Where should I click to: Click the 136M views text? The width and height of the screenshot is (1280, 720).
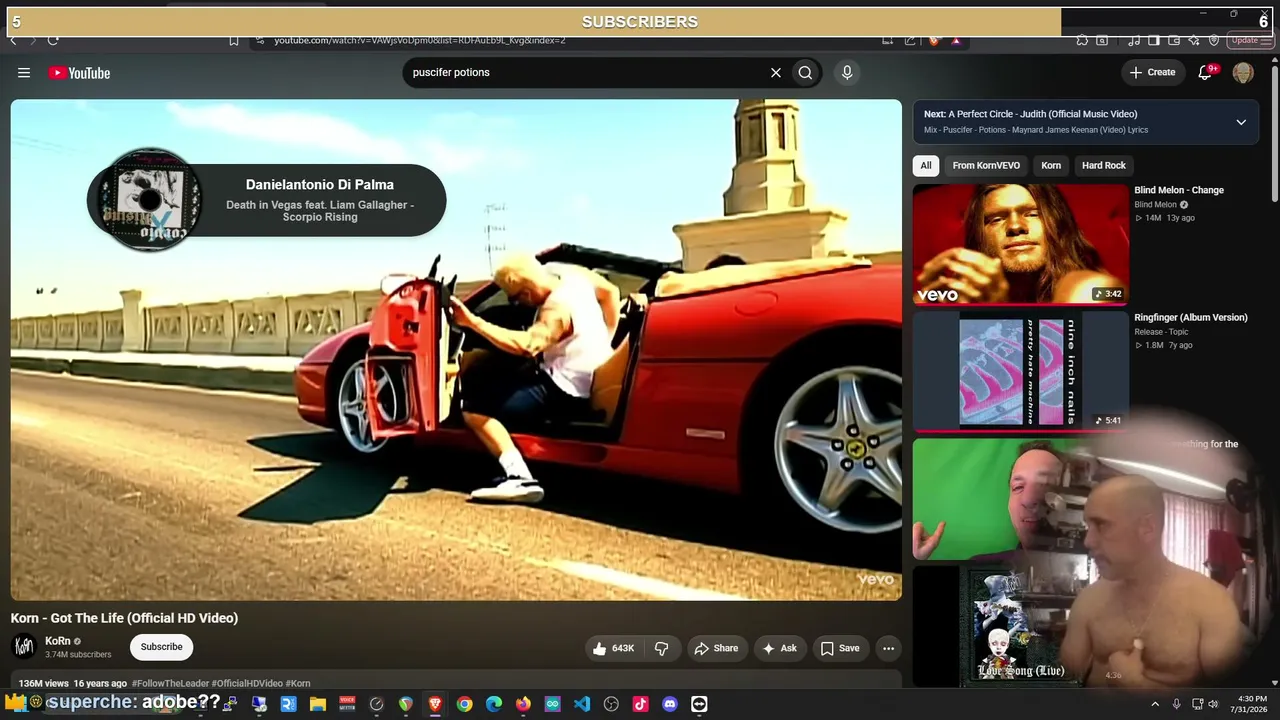pos(43,684)
